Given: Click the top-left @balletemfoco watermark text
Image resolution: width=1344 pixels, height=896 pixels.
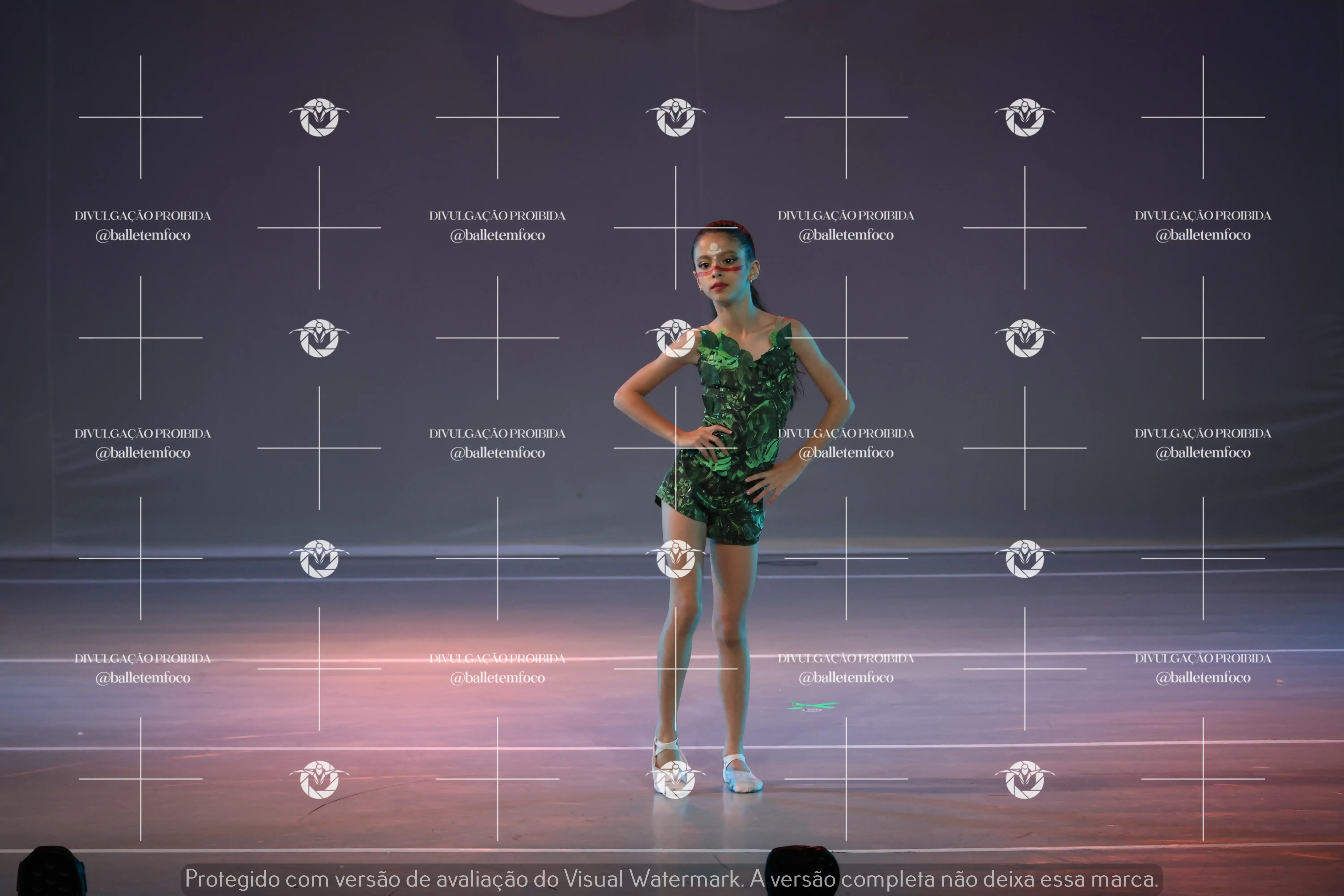Looking at the screenshot, I should pos(143,235).
